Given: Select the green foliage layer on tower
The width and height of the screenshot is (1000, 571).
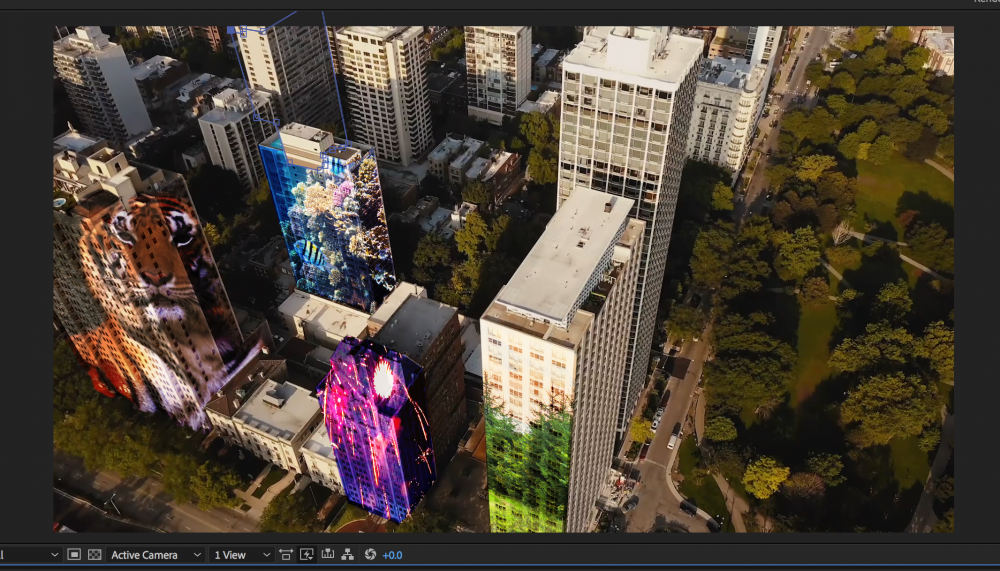Looking at the screenshot, I should [527, 465].
